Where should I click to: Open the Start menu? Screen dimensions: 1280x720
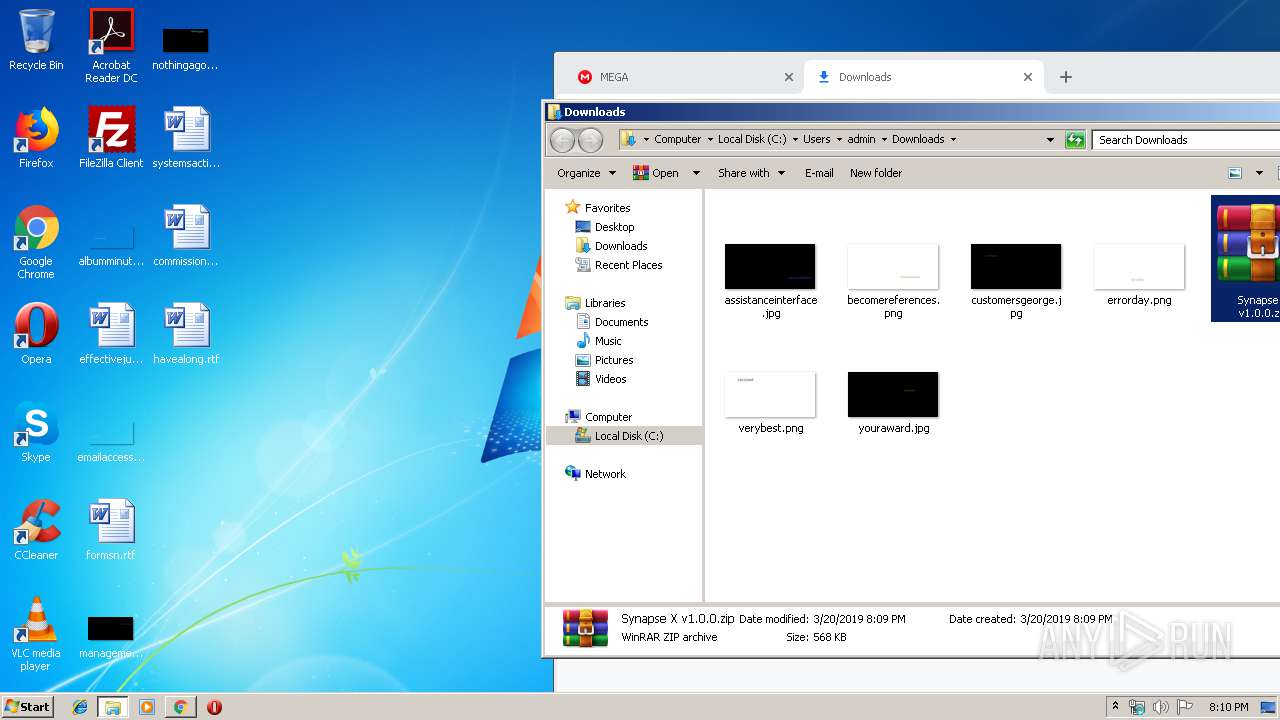tap(28, 707)
